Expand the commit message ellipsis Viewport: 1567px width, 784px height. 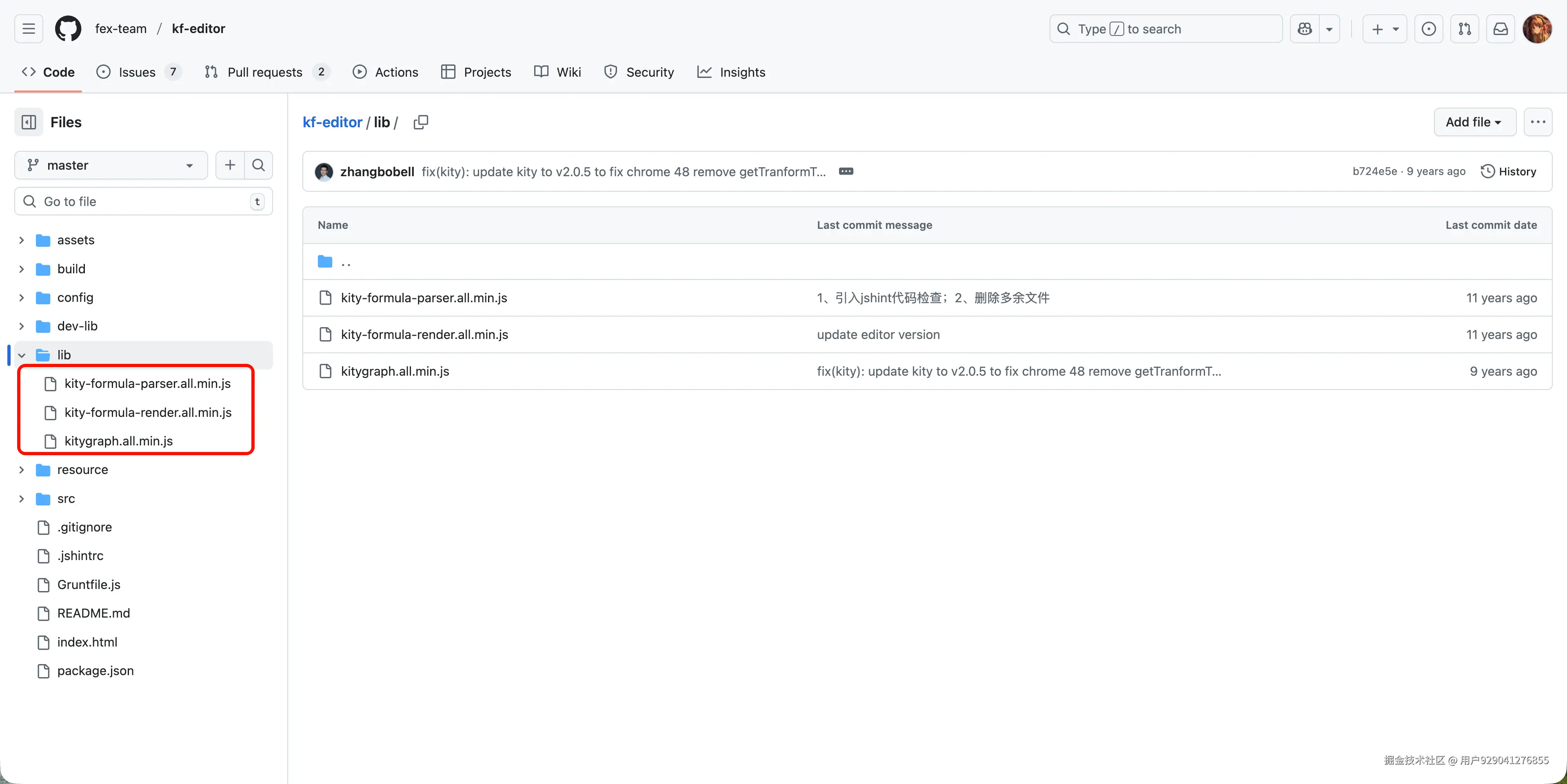coord(846,171)
